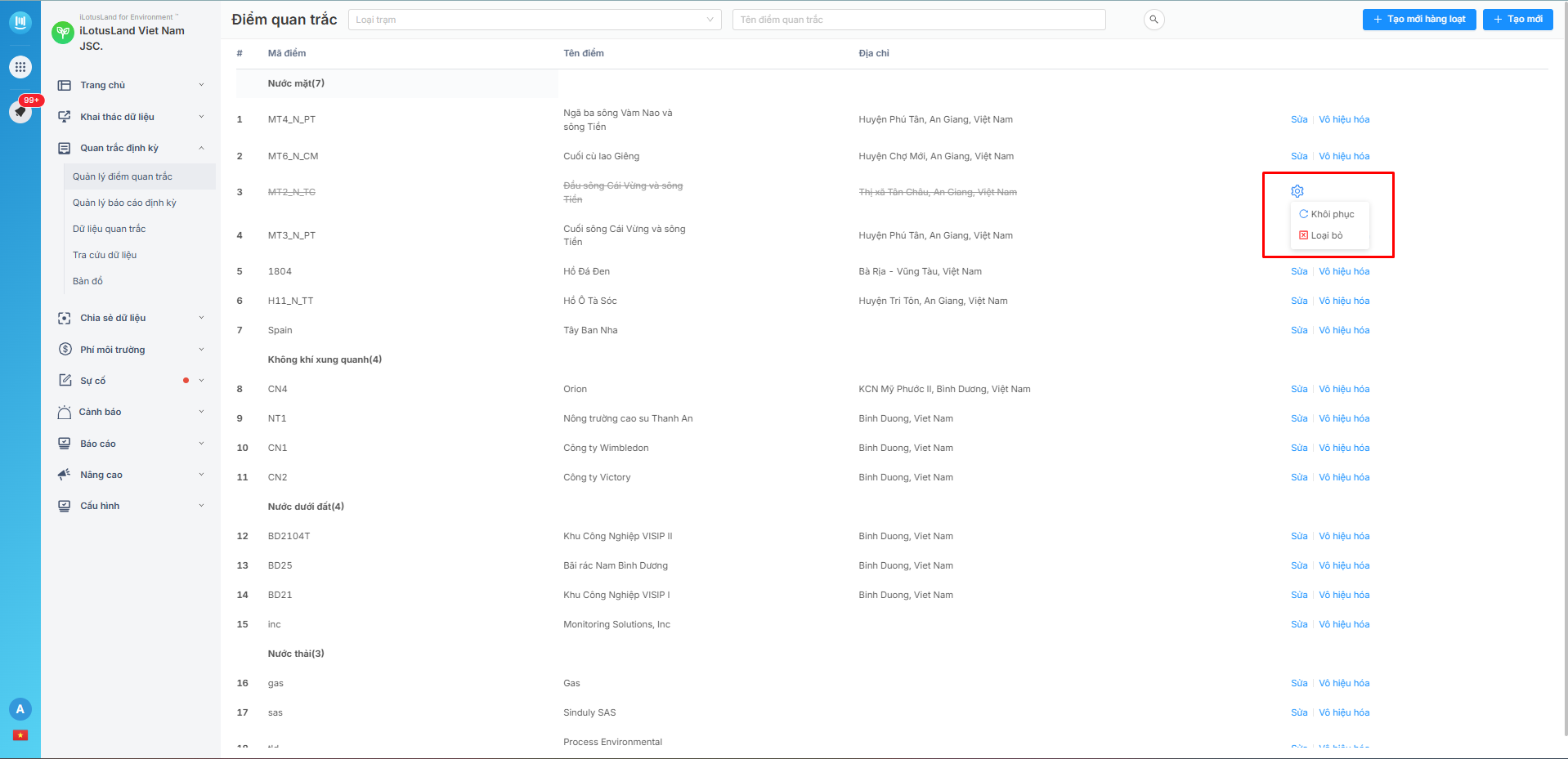Click Vô hiệu hóa for CN4 Orion
This screenshot has height=759, width=1568.
coord(1344,389)
